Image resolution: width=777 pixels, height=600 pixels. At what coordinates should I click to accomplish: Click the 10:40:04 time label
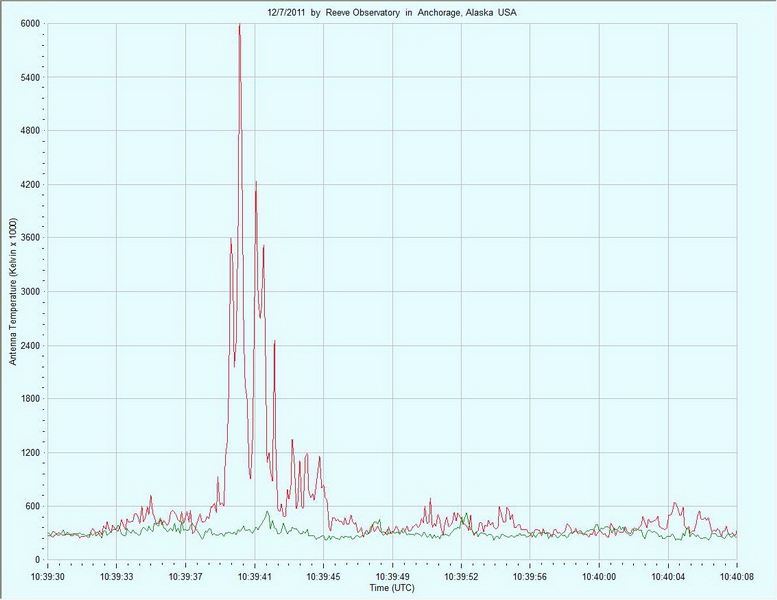click(668, 577)
